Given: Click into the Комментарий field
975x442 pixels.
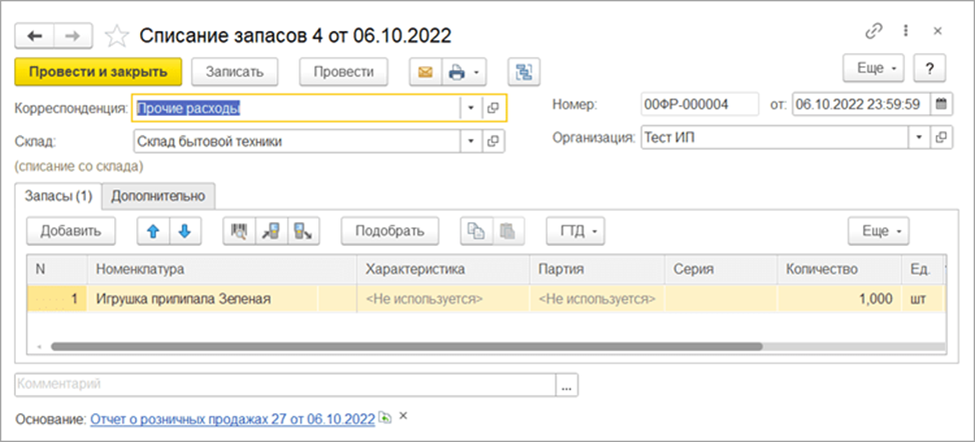Looking at the screenshot, I should pos(284,385).
